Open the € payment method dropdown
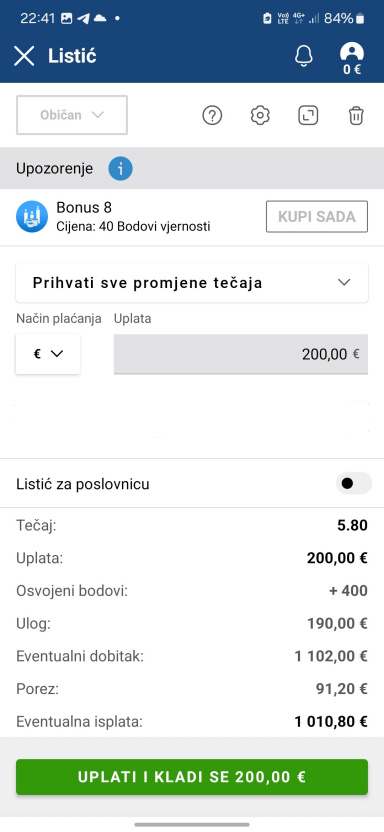Screen dimensions: 384x832 tap(48, 354)
